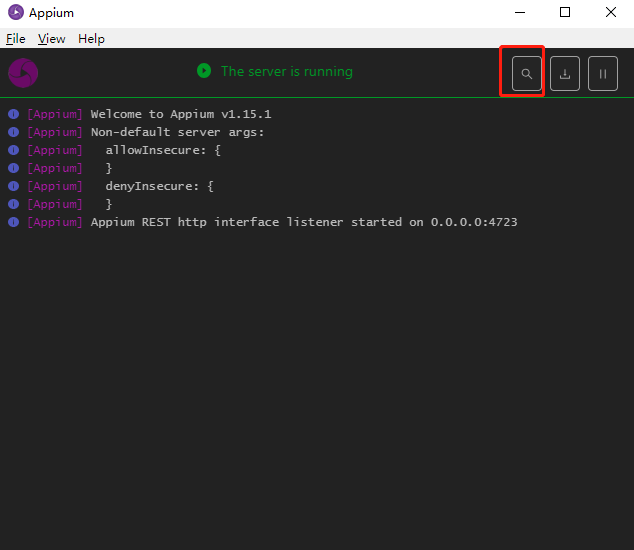Click the 'The server is running' text
This screenshot has height=550, width=634.
pyautogui.click(x=287, y=71)
